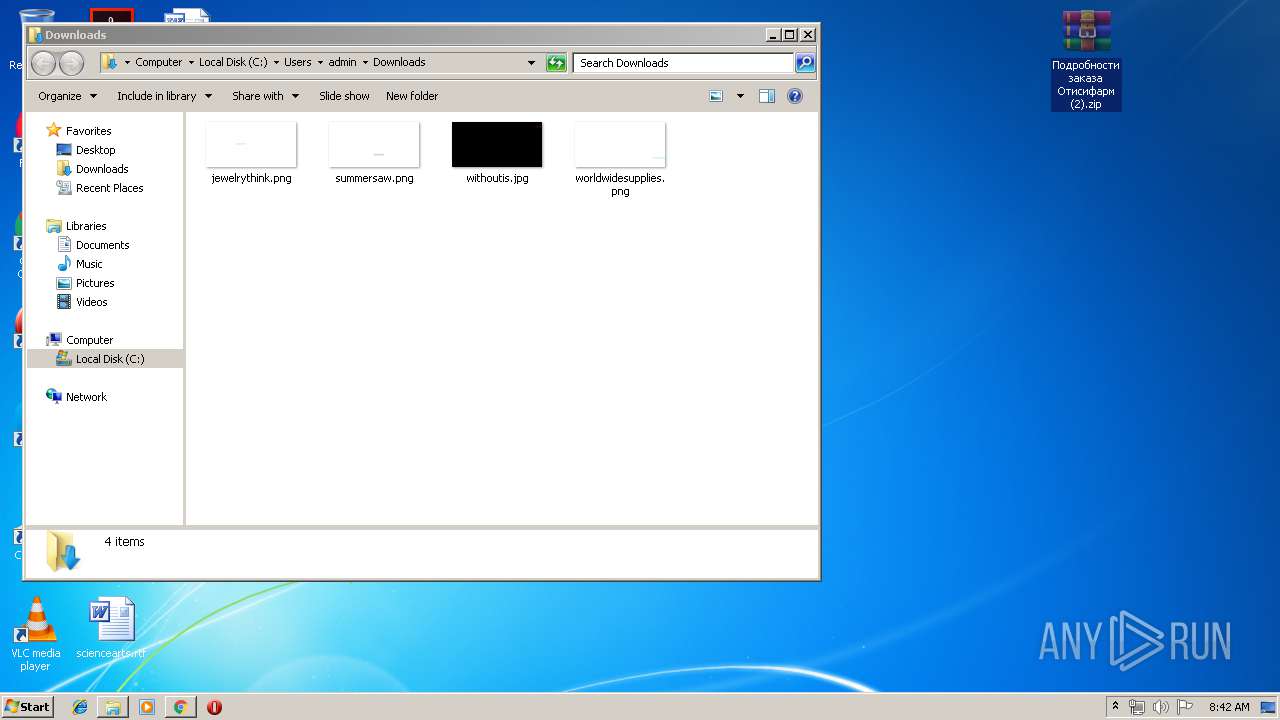This screenshot has height=720, width=1280.
Task: Click the network tray icon
Action: tap(1137, 707)
